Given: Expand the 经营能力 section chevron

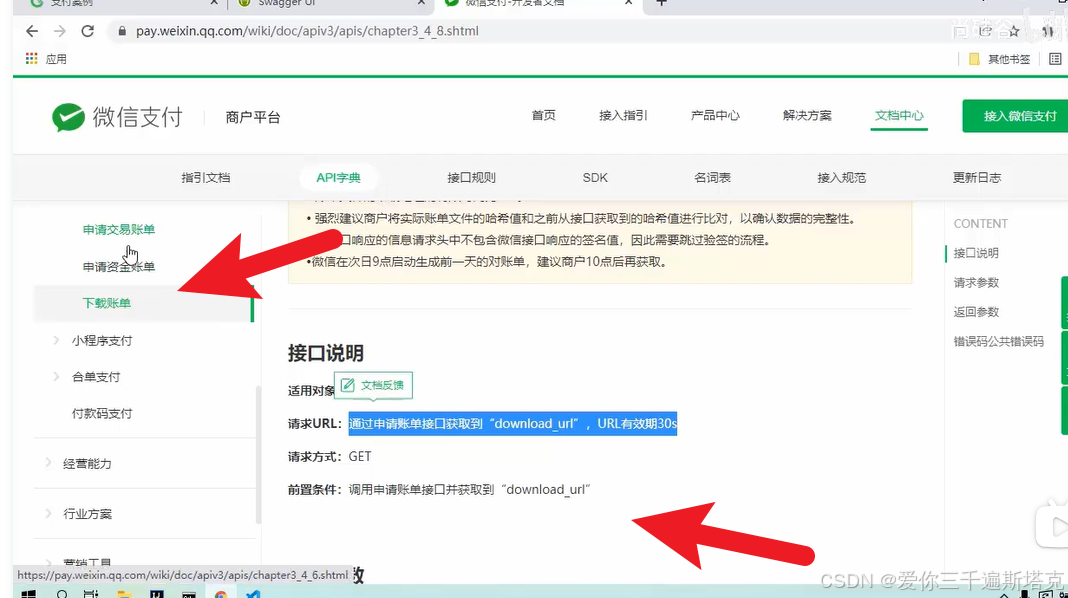Looking at the screenshot, I should click(x=48, y=462).
